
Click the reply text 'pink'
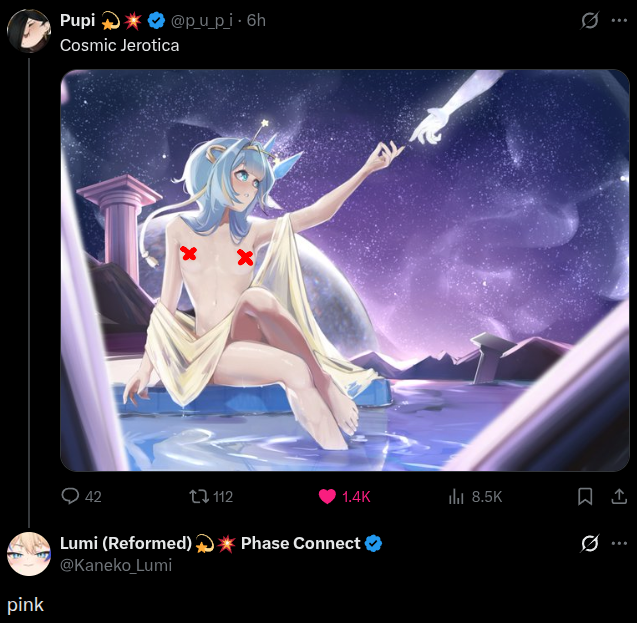(25, 605)
